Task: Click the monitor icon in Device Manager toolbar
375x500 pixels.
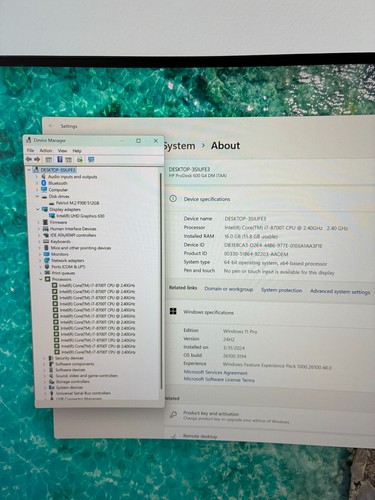Action: (91, 160)
